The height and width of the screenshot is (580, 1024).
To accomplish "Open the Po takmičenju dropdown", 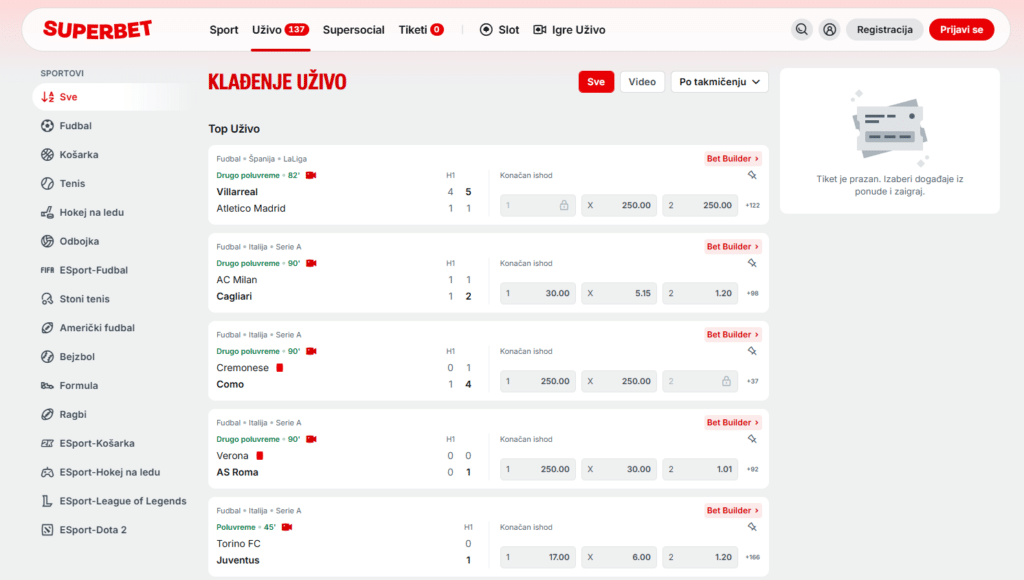I will (720, 82).
